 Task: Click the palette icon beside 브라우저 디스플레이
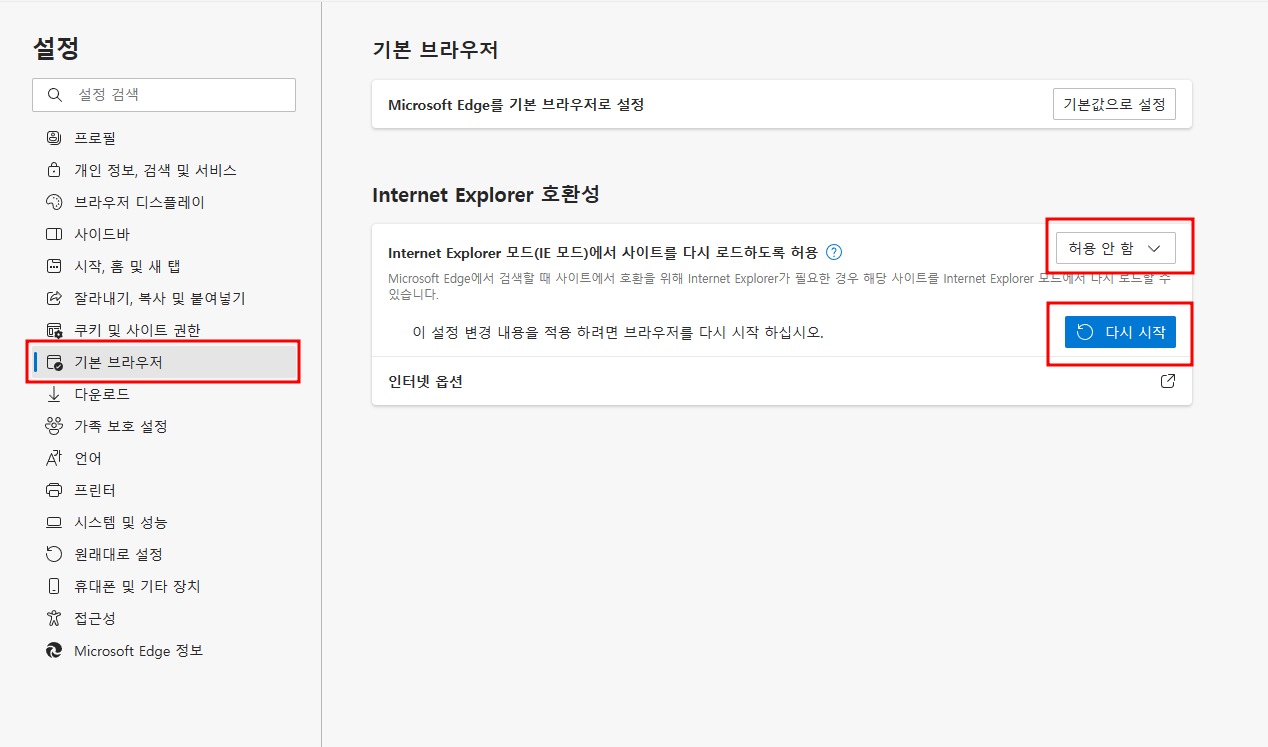(x=54, y=202)
